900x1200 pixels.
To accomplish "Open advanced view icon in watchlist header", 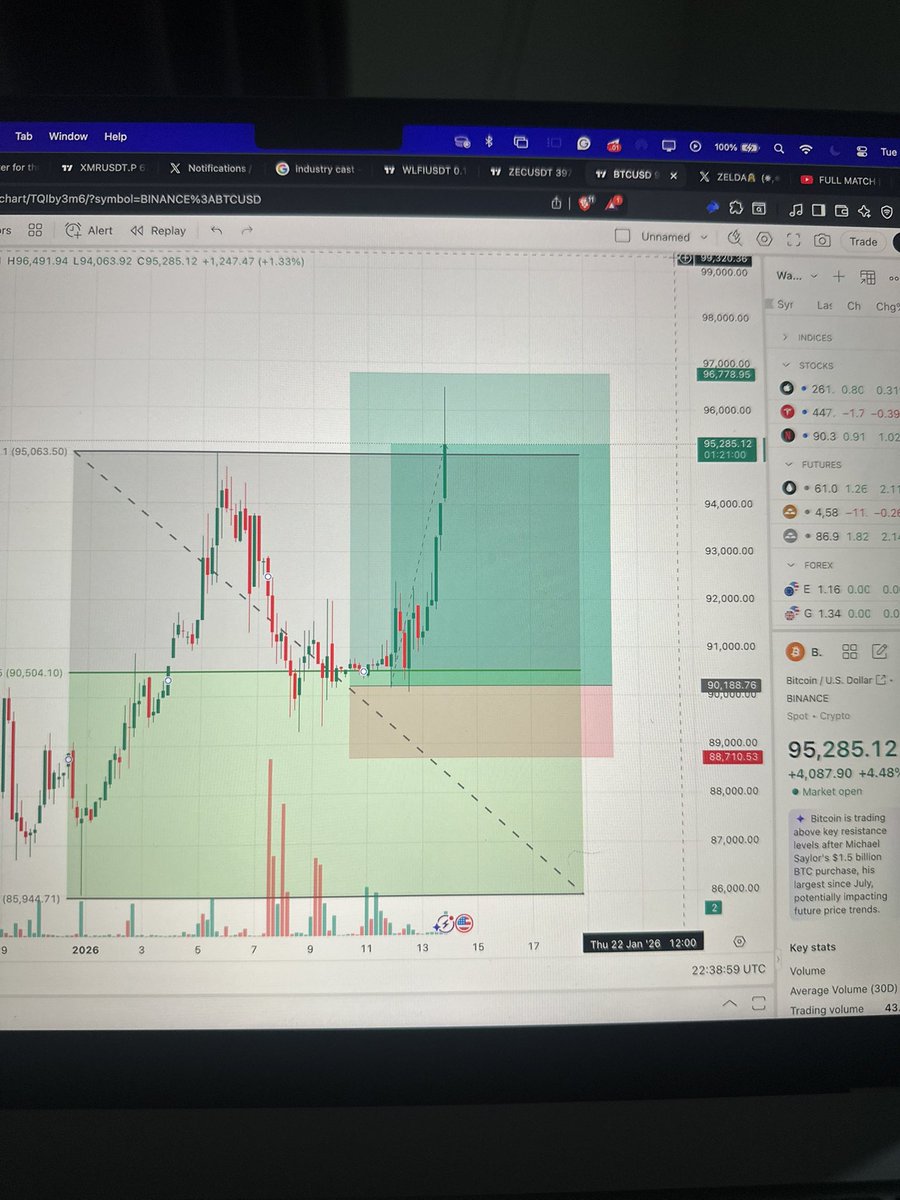I will click(x=867, y=277).
